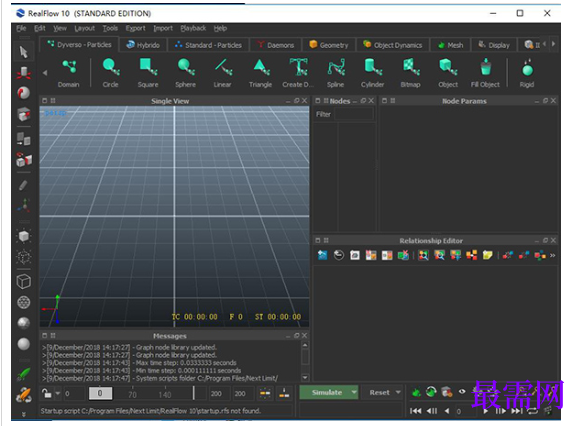Viewport: 583px width, 426px height.
Task: Click the yellow note icon in Relationship Editor
Action: [487, 255]
